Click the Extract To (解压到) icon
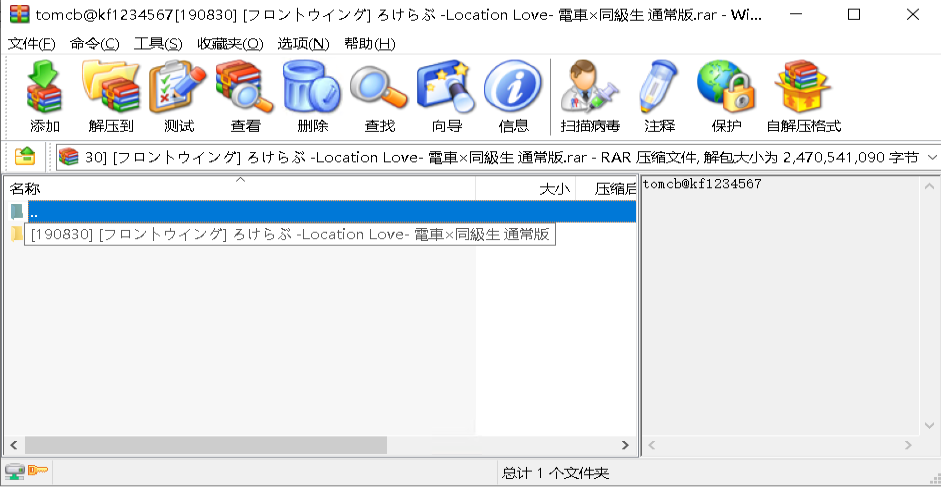Image resolution: width=941 pixels, height=488 pixels. pos(110,97)
